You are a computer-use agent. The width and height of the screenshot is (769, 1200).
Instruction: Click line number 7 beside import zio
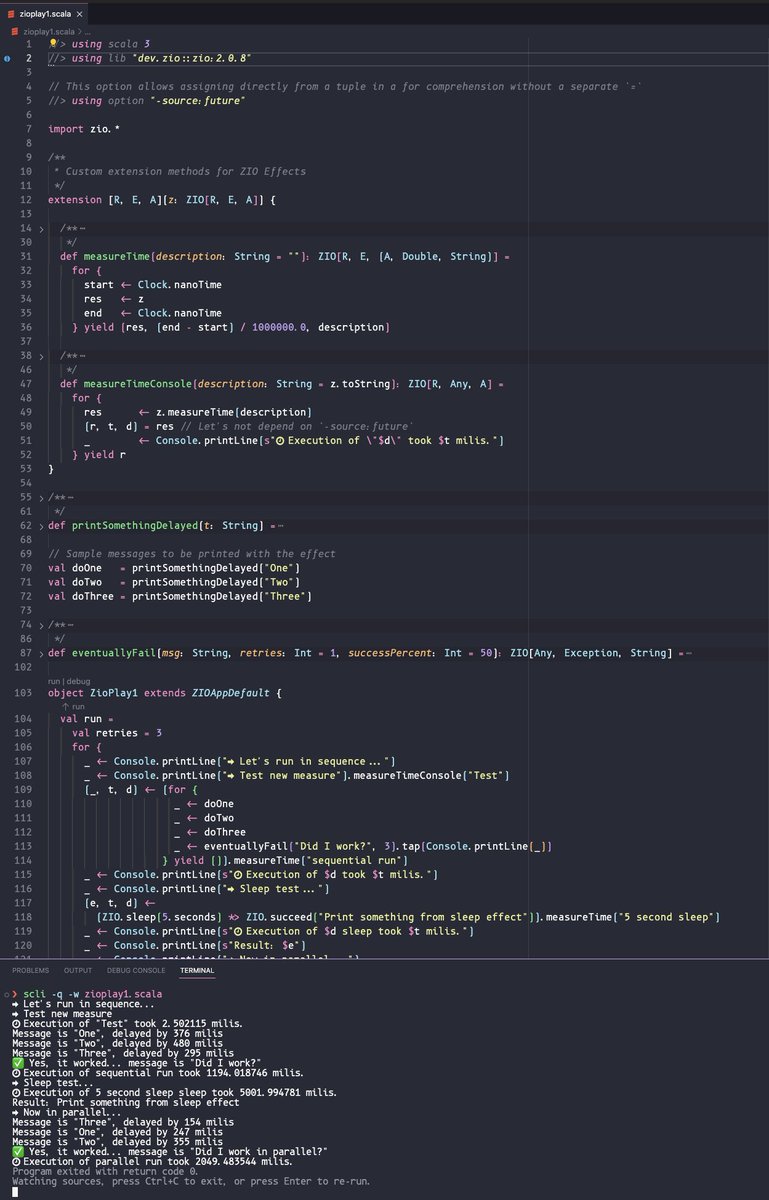29,130
